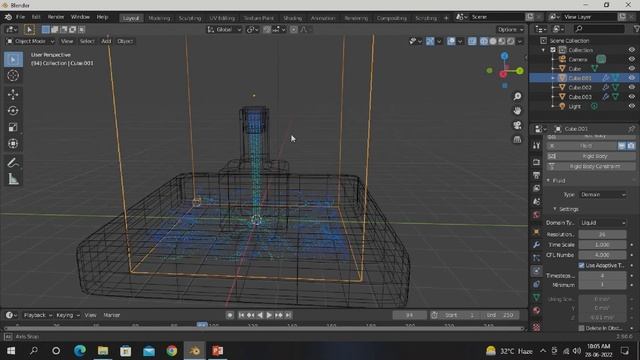Toggle visibility of Cube.001 in outliner

[x=631, y=78]
